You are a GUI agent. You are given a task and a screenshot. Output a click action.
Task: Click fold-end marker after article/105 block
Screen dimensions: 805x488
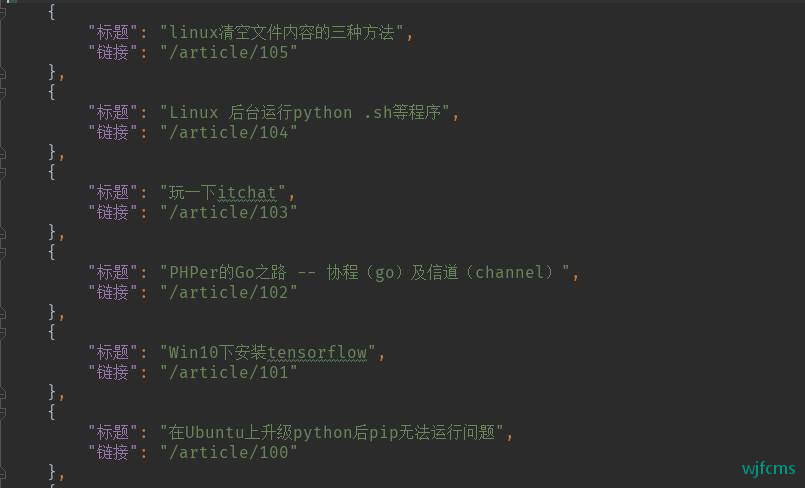pyautogui.click(x=2, y=74)
